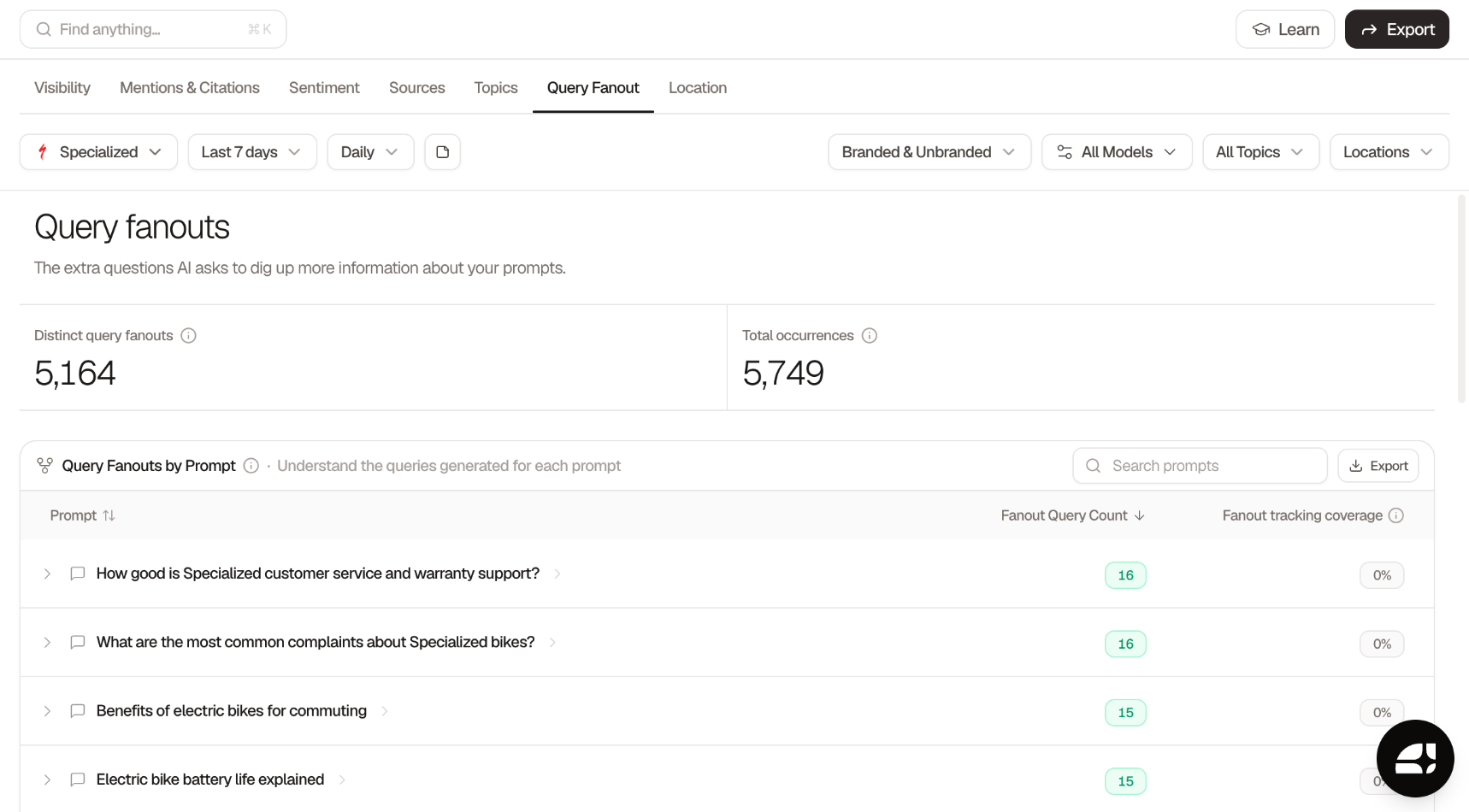Focus the Find anything search box
The height and width of the screenshot is (812, 1469).
coord(153,29)
